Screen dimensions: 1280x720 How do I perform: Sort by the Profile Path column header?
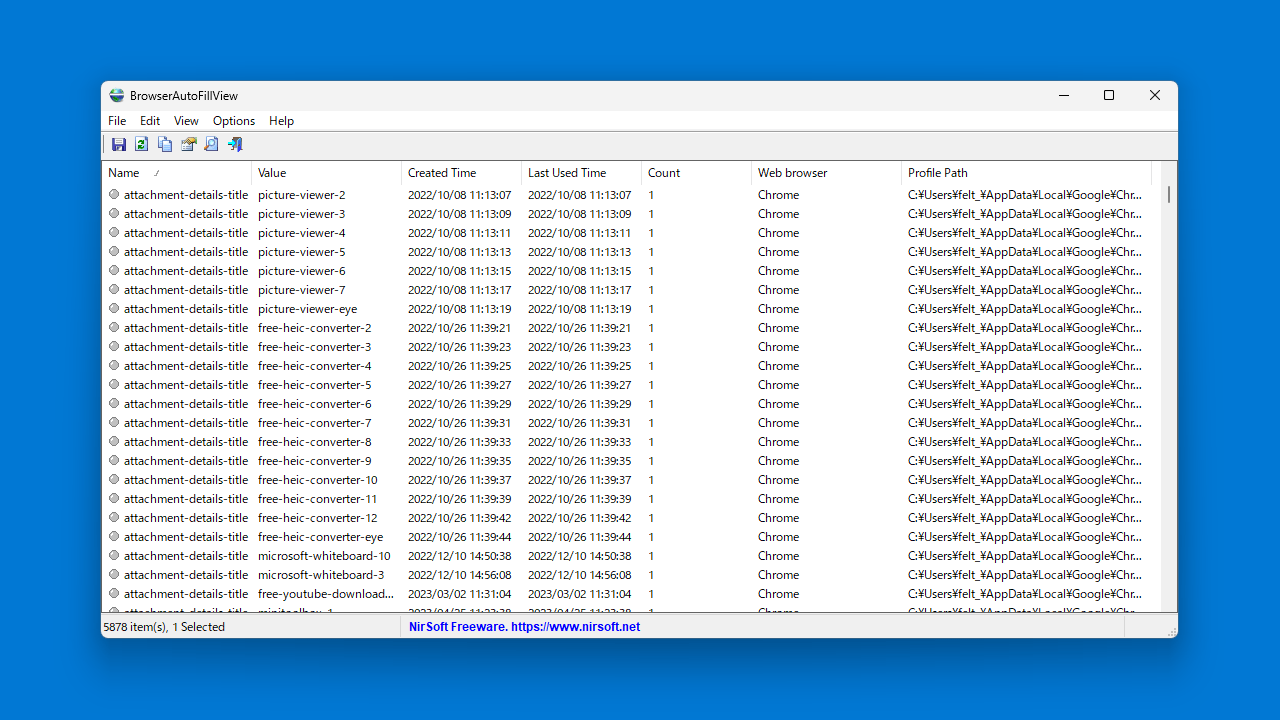click(1026, 173)
